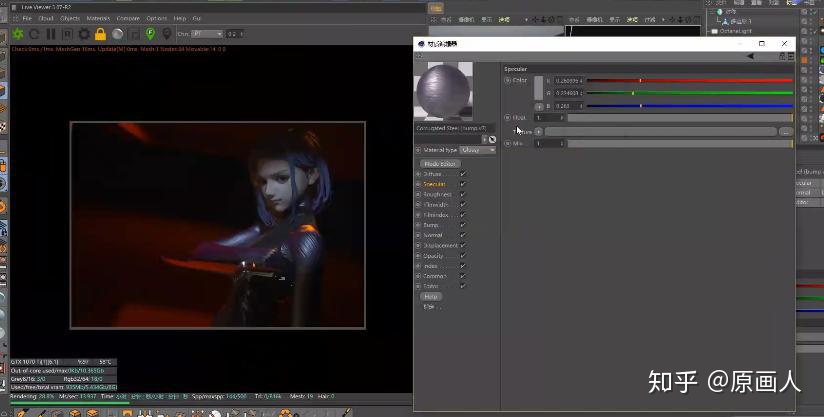Viewport: 824px width, 417px height.
Task: Click the back arrow in material editor header
Action: pos(750,56)
